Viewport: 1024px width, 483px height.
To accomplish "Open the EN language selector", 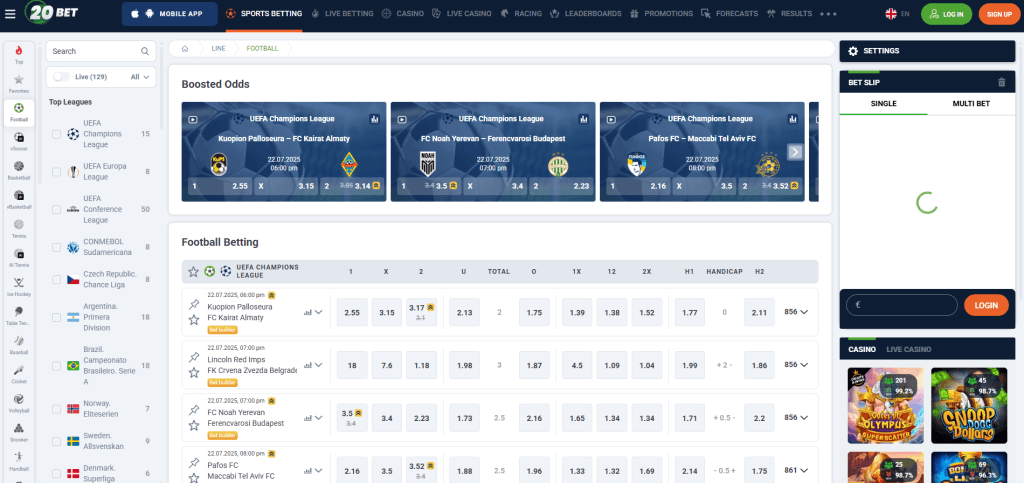I will pyautogui.click(x=897, y=14).
